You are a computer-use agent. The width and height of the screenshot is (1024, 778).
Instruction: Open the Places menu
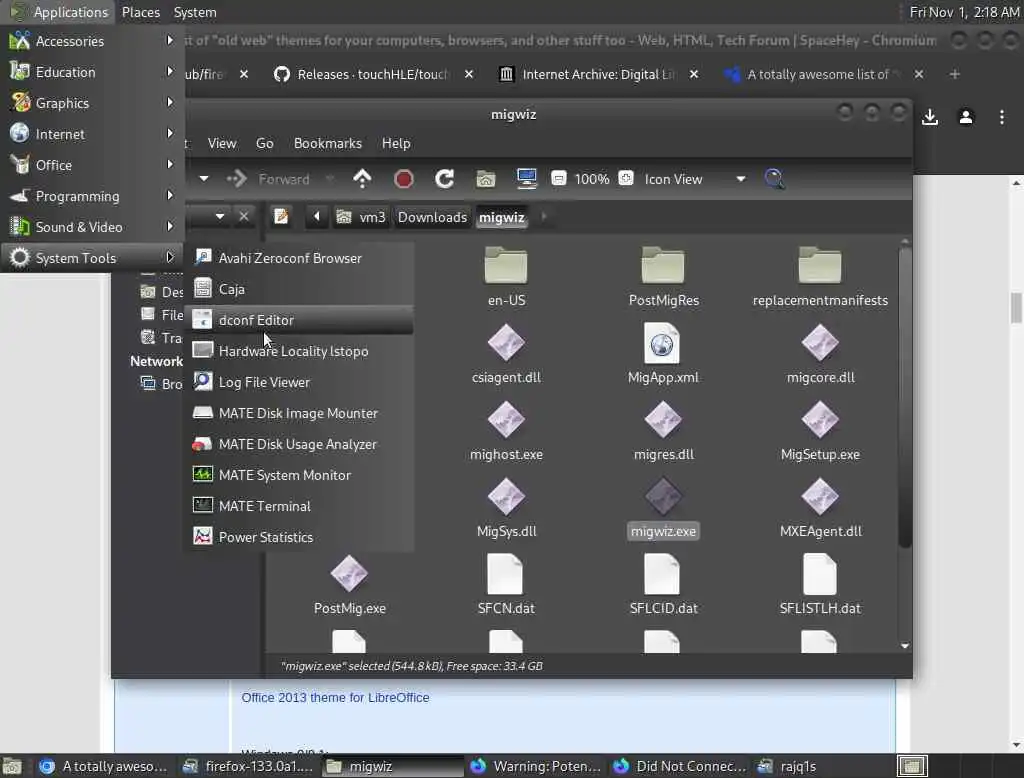[140, 12]
